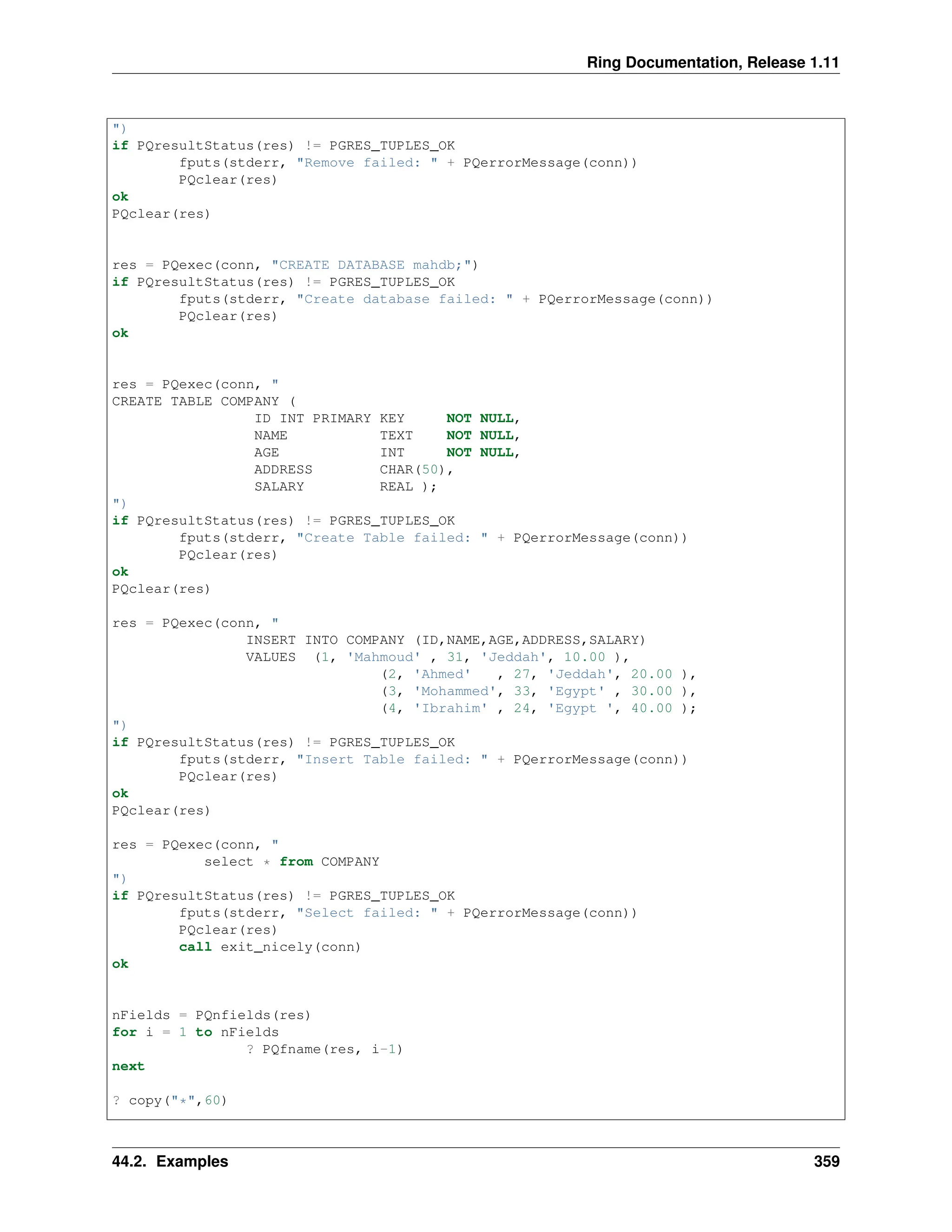Click the INSERT INTO COMPANY line
Viewport: 952px width, 1232px height.
tap(445, 640)
